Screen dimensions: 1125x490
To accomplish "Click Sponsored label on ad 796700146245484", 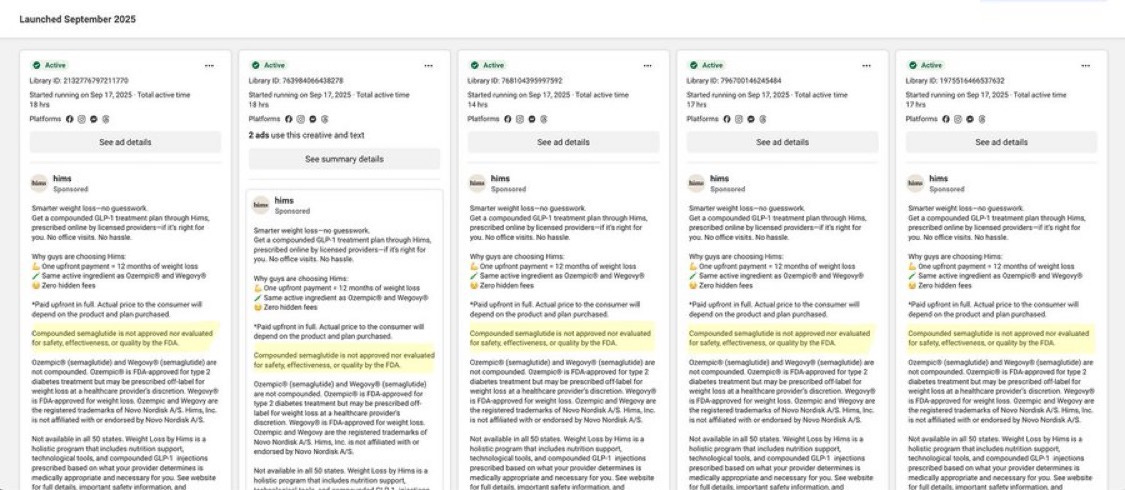I will (x=727, y=189).
